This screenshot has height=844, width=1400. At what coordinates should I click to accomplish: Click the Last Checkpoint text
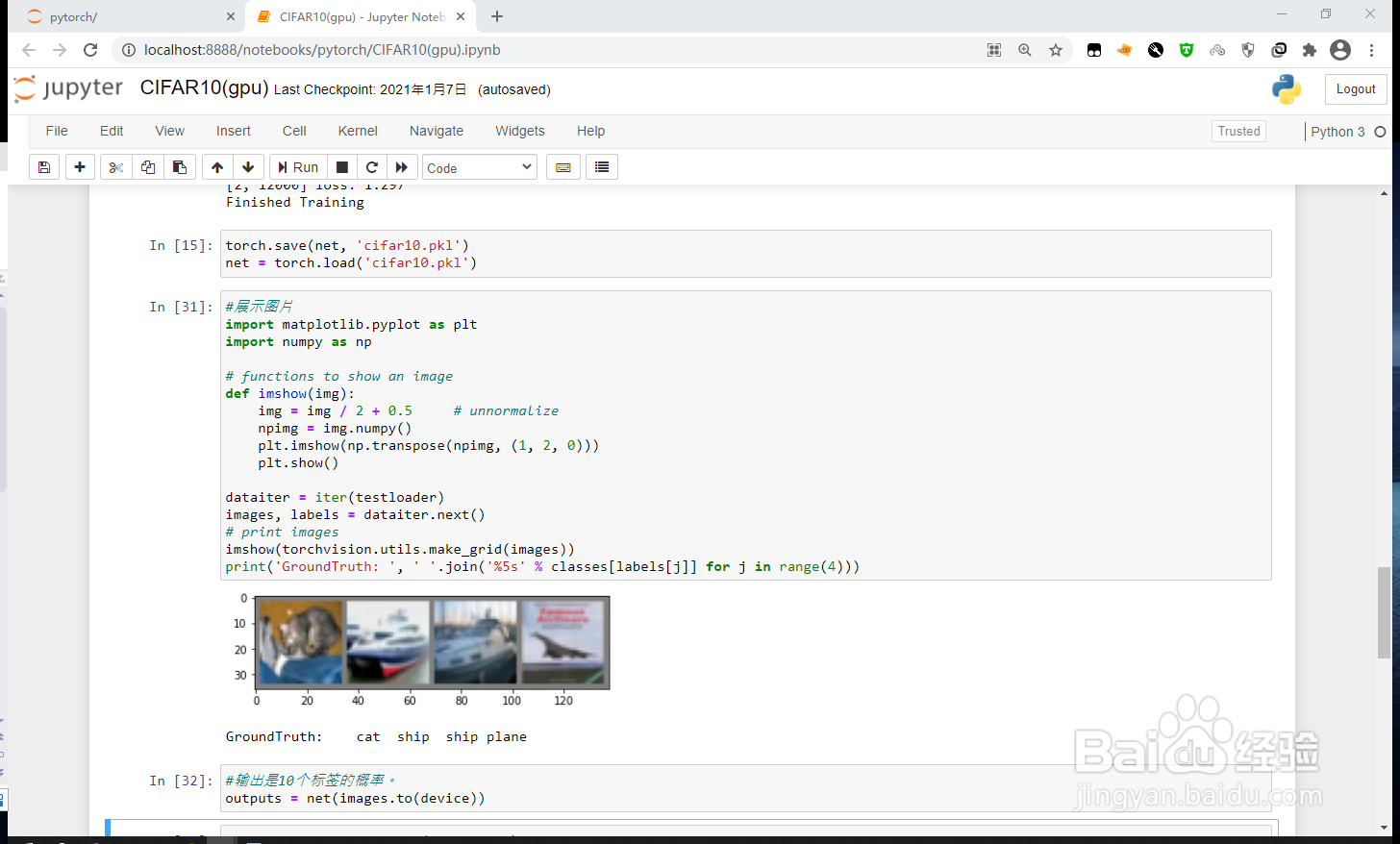pos(370,89)
